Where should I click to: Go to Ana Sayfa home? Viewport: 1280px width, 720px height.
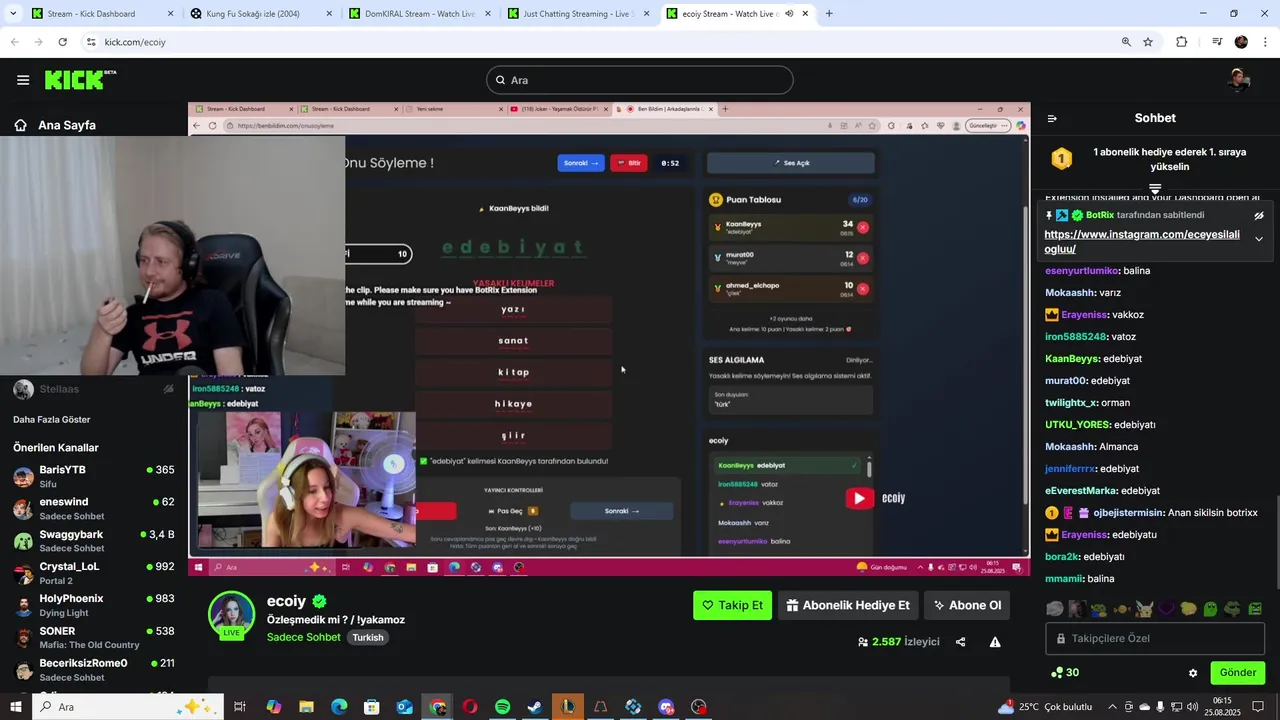click(x=55, y=125)
